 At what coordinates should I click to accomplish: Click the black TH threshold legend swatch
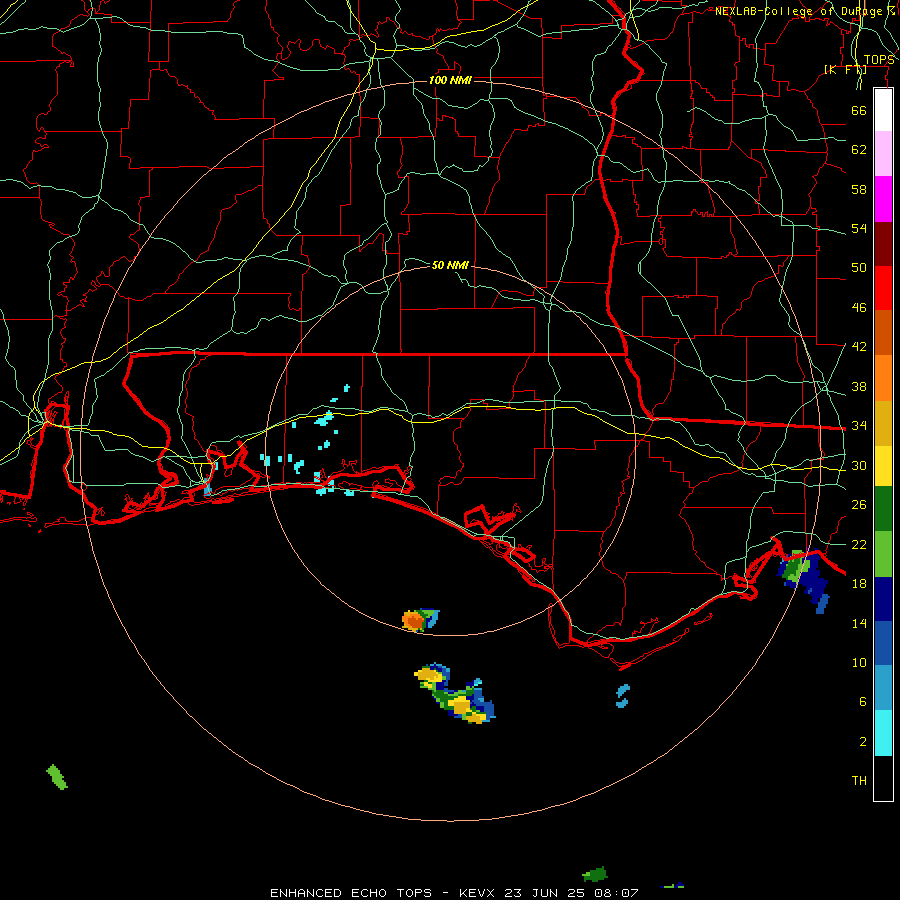click(883, 778)
